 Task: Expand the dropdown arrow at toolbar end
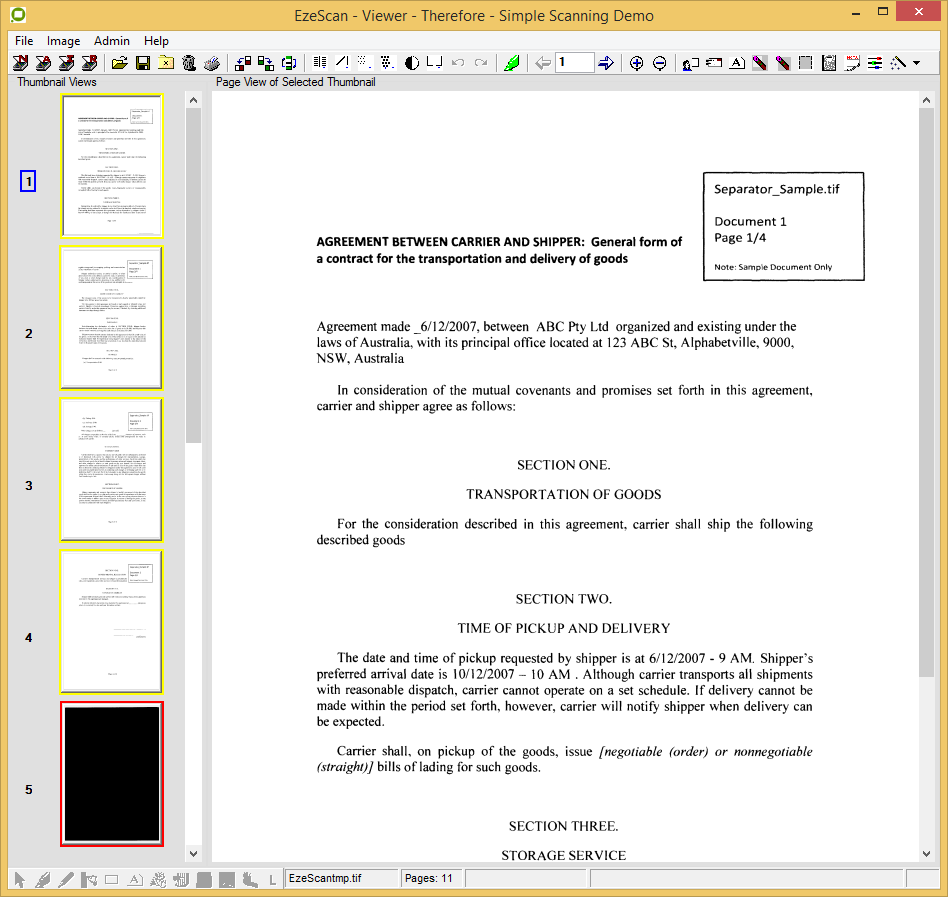coord(917,63)
